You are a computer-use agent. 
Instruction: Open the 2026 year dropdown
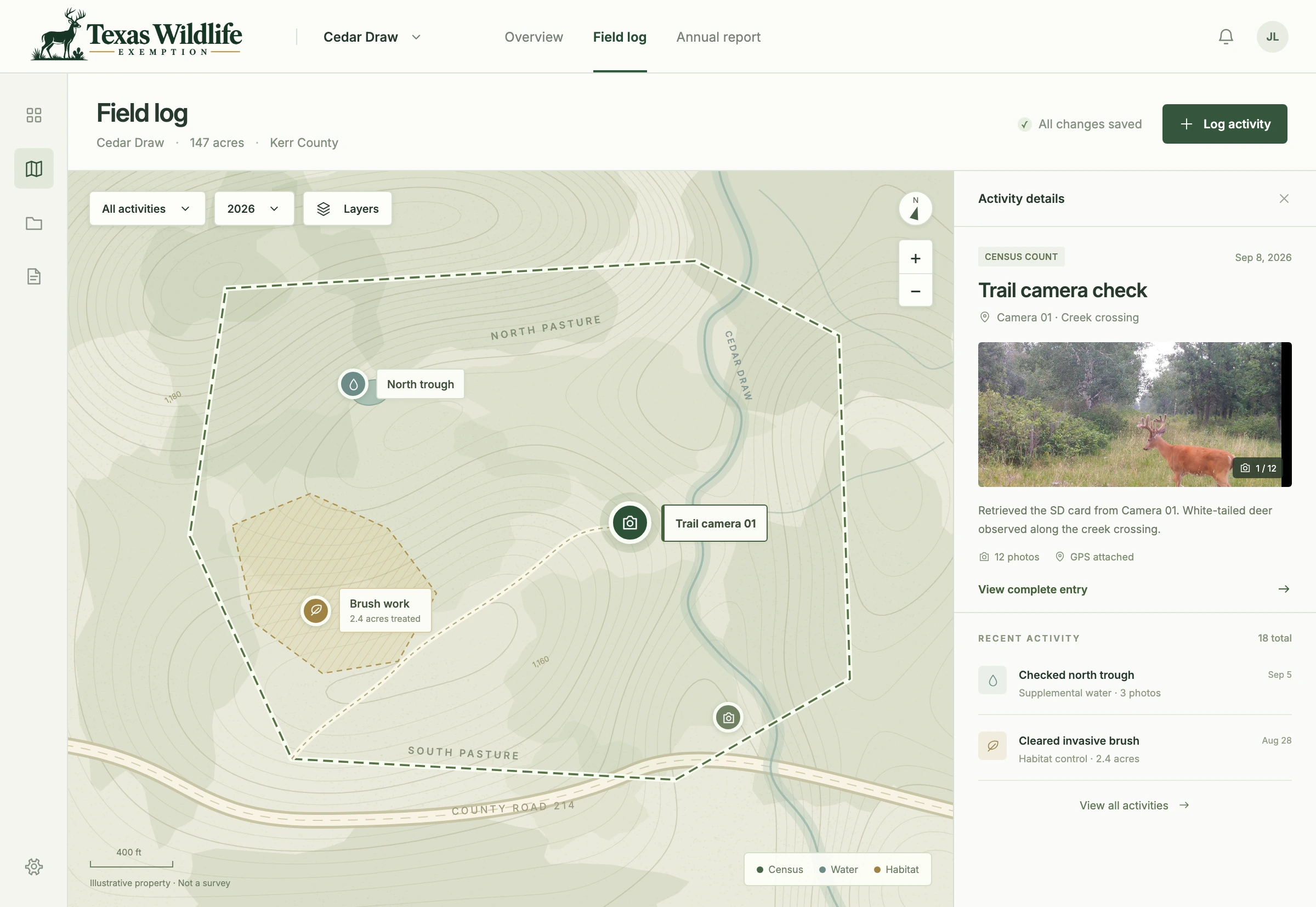click(x=254, y=208)
